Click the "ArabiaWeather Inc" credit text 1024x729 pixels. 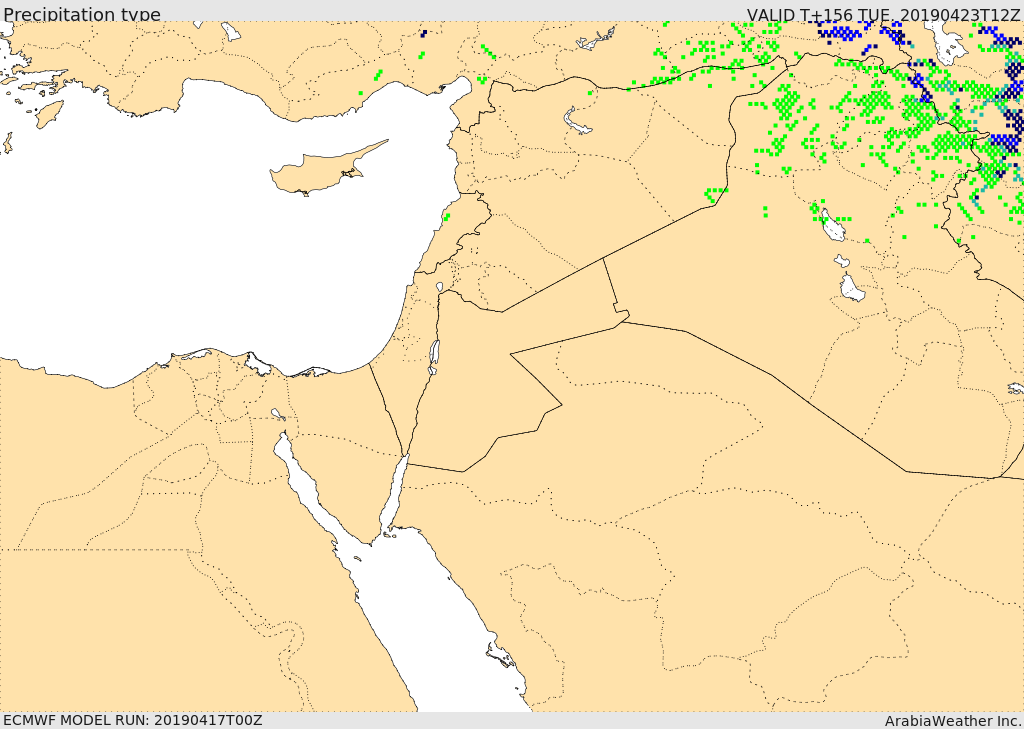(953, 721)
